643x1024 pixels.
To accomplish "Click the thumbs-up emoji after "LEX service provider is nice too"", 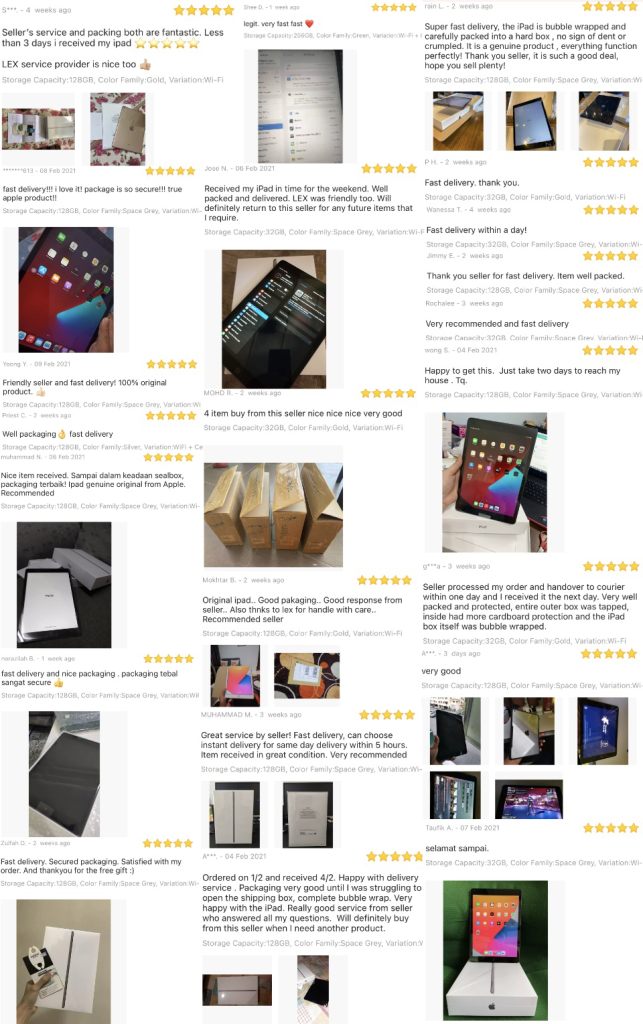I will click(146, 64).
